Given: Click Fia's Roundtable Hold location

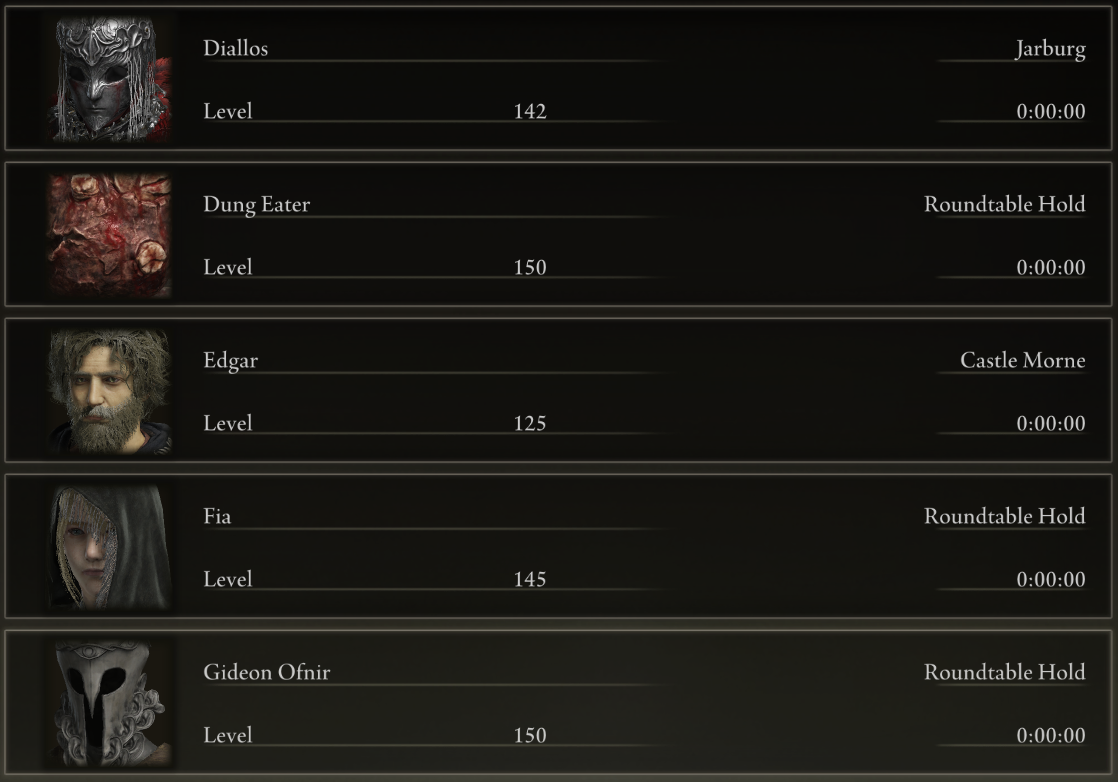Looking at the screenshot, I should coord(1005,516).
